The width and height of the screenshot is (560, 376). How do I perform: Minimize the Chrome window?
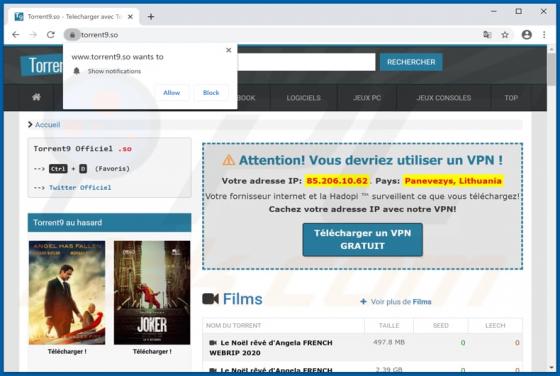click(494, 11)
